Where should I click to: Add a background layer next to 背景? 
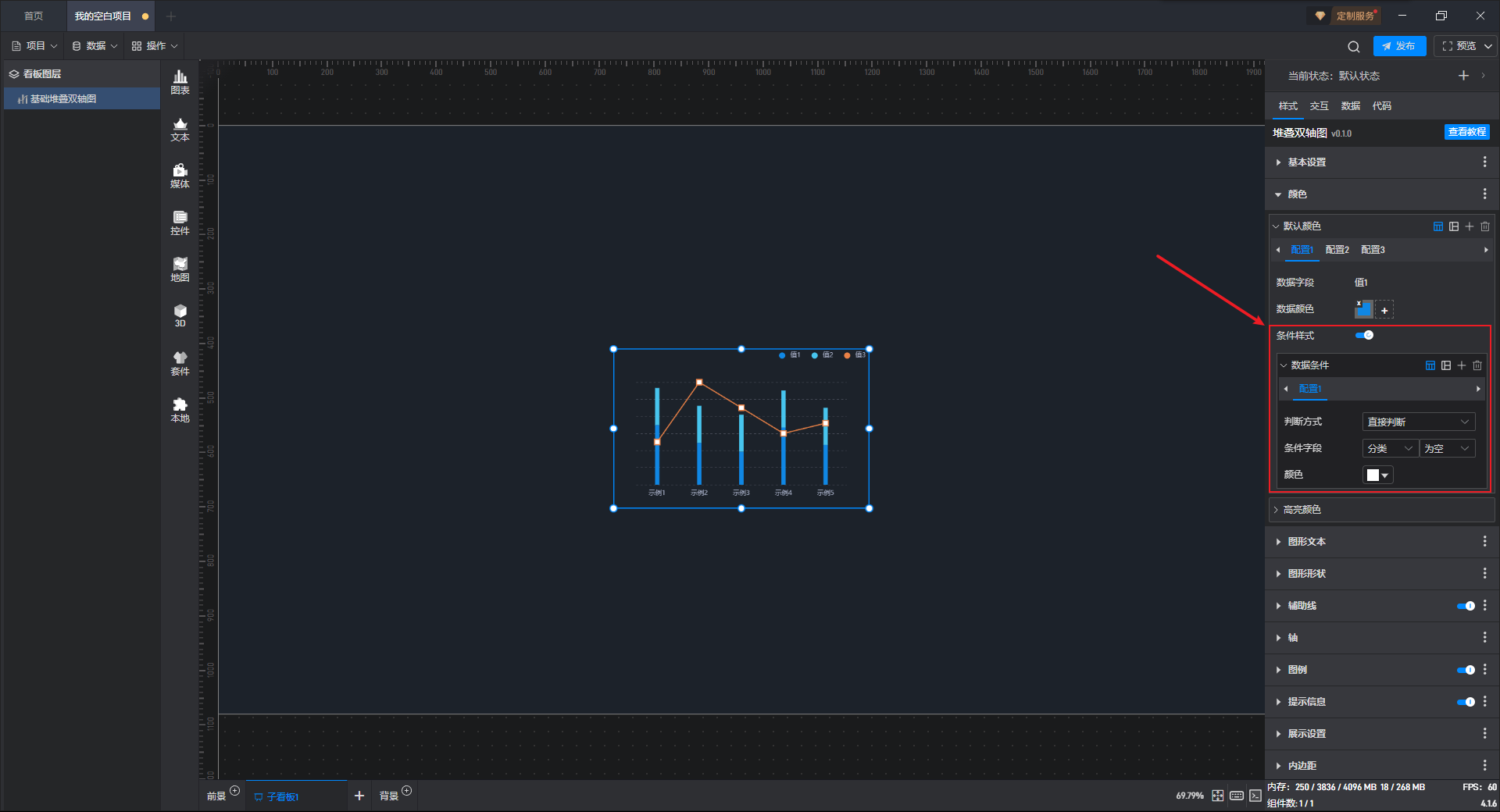point(406,791)
